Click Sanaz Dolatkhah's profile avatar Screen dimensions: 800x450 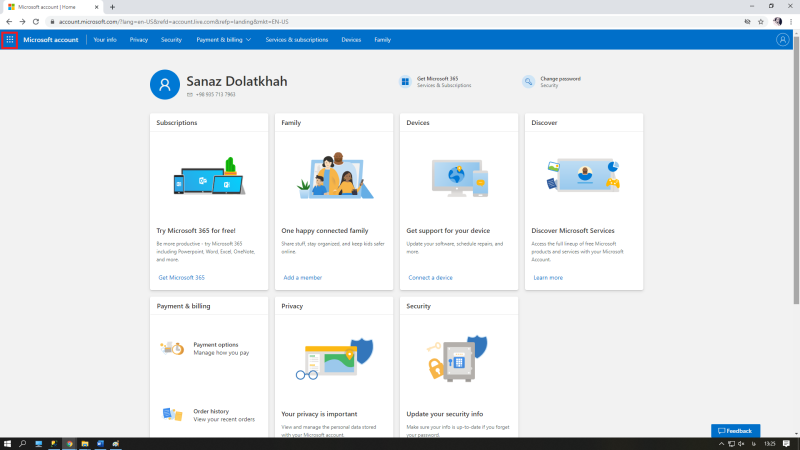coord(165,85)
